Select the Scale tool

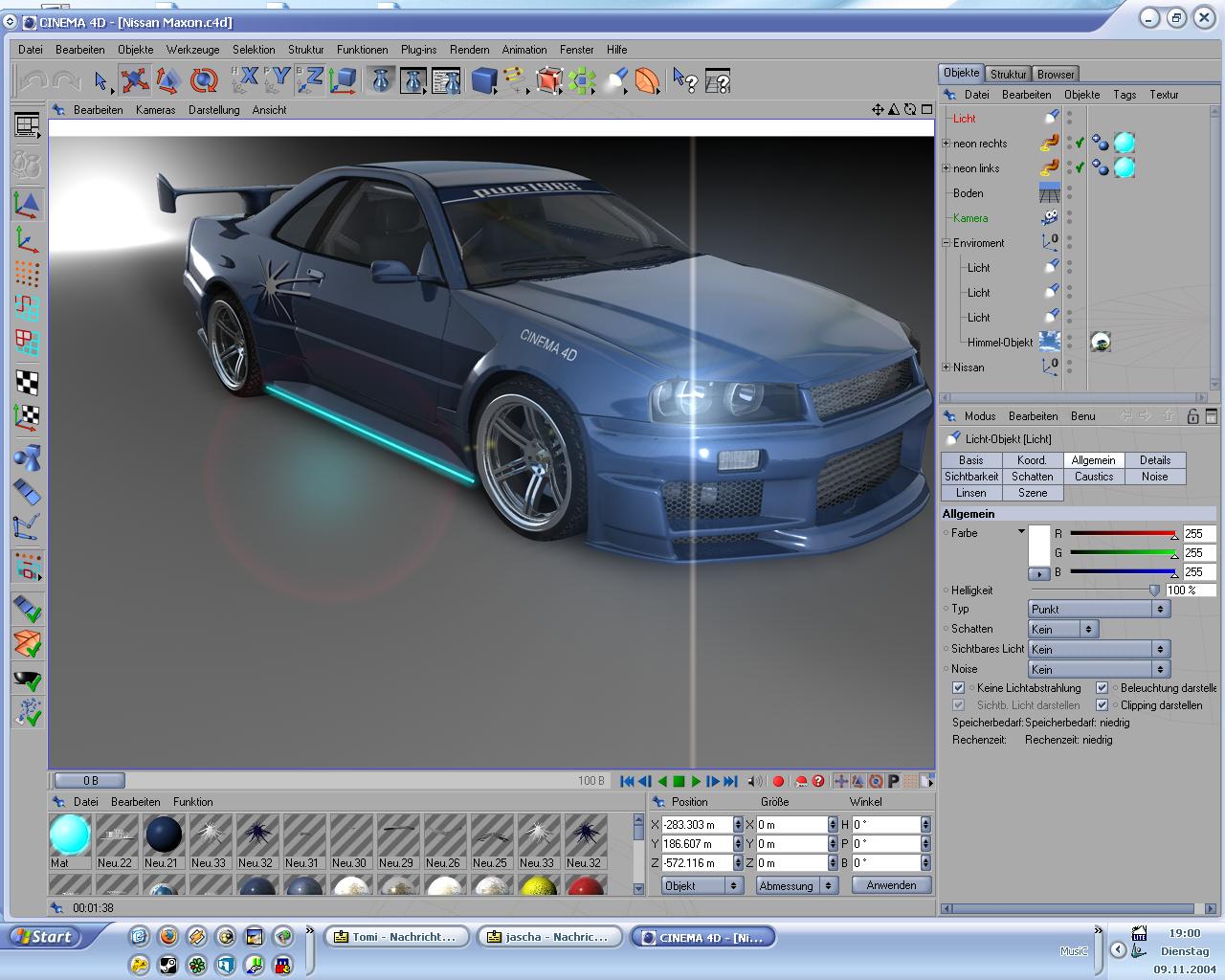pyautogui.click(x=168, y=80)
